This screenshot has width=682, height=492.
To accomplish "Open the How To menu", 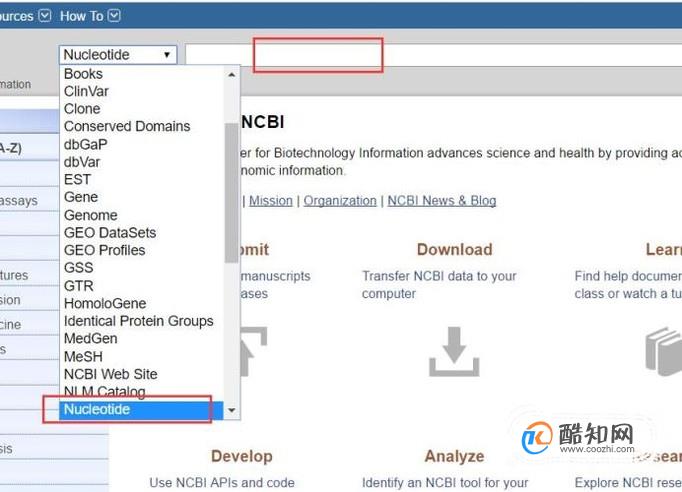I will [x=90, y=16].
